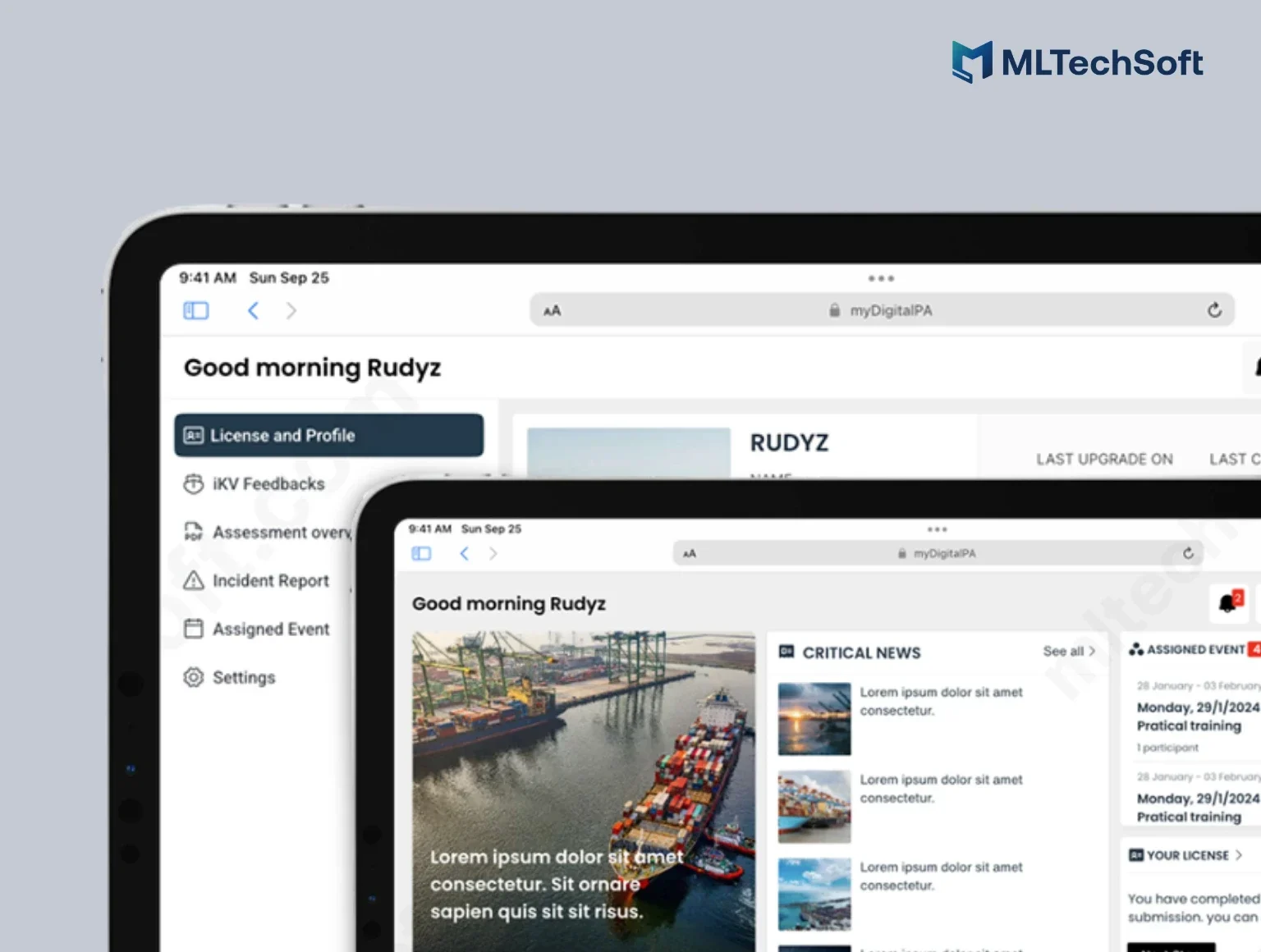
Task: Click the AA text size icon in back browser
Action: 552,311
